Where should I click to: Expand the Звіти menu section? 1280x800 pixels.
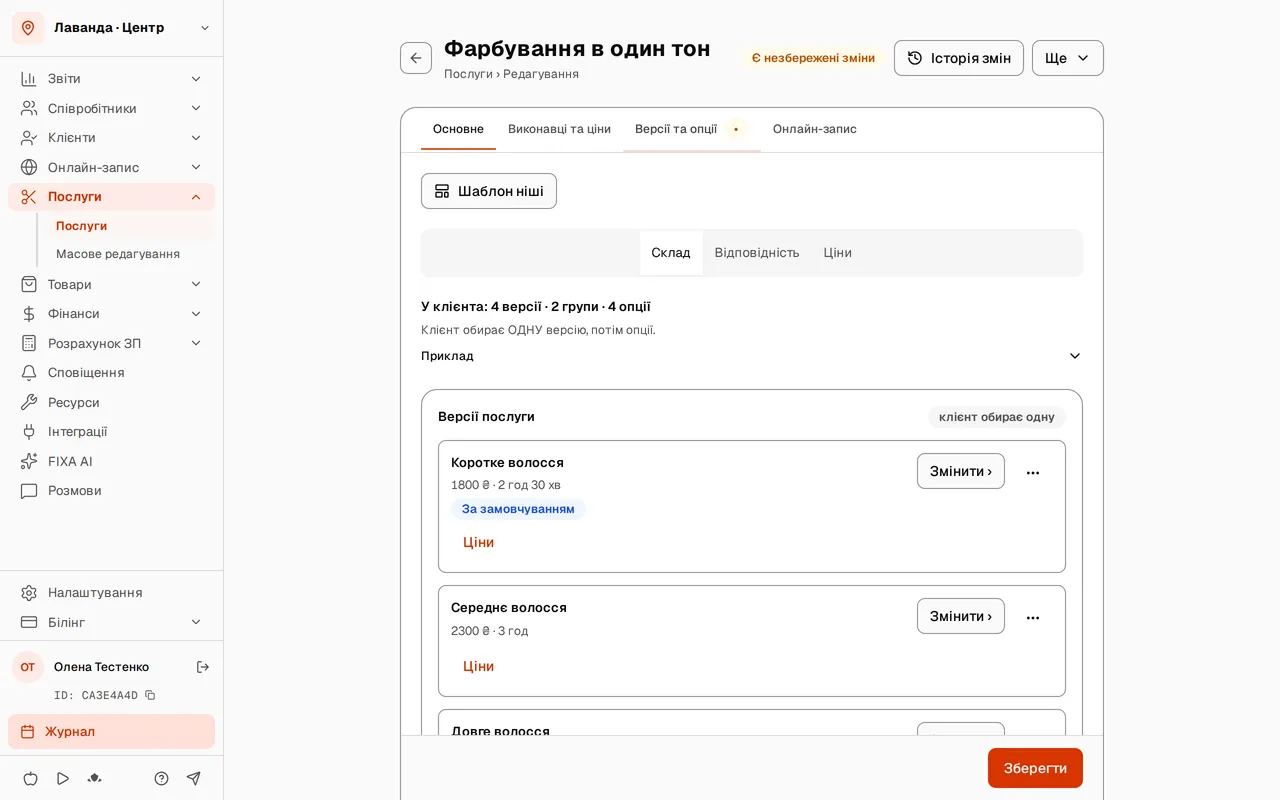tap(196, 79)
